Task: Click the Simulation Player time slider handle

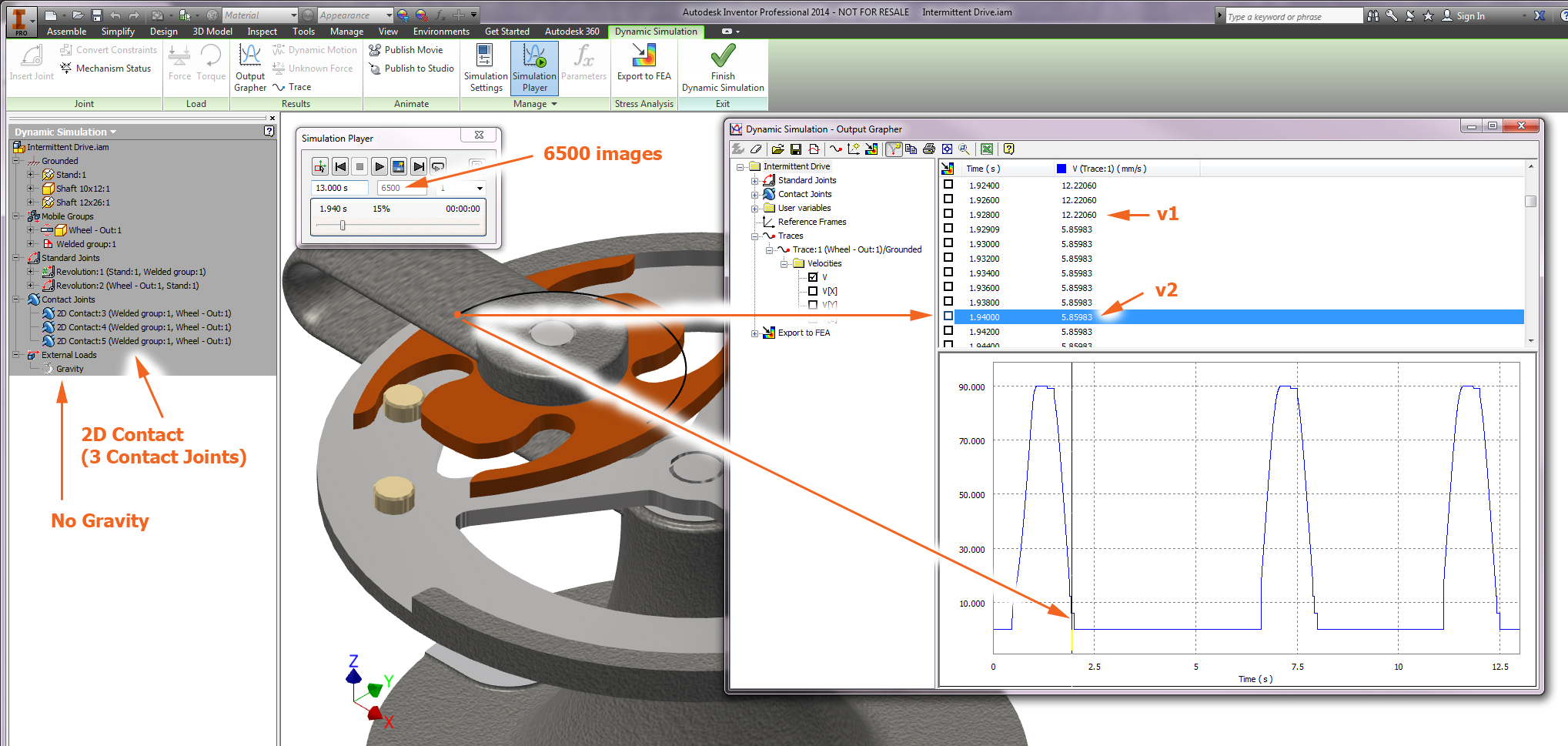Action: coord(343,226)
